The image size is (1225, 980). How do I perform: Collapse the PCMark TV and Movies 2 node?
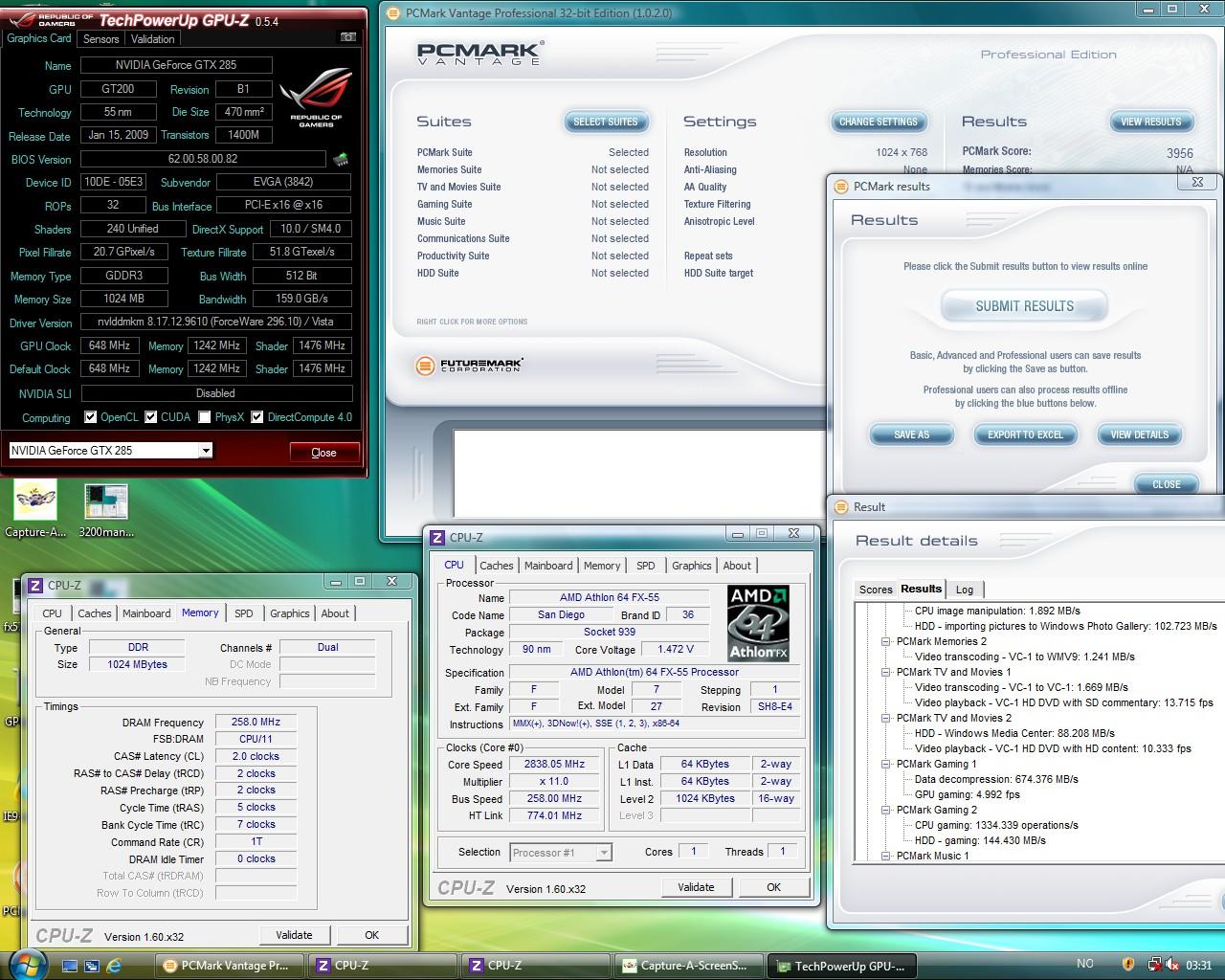pos(886,719)
